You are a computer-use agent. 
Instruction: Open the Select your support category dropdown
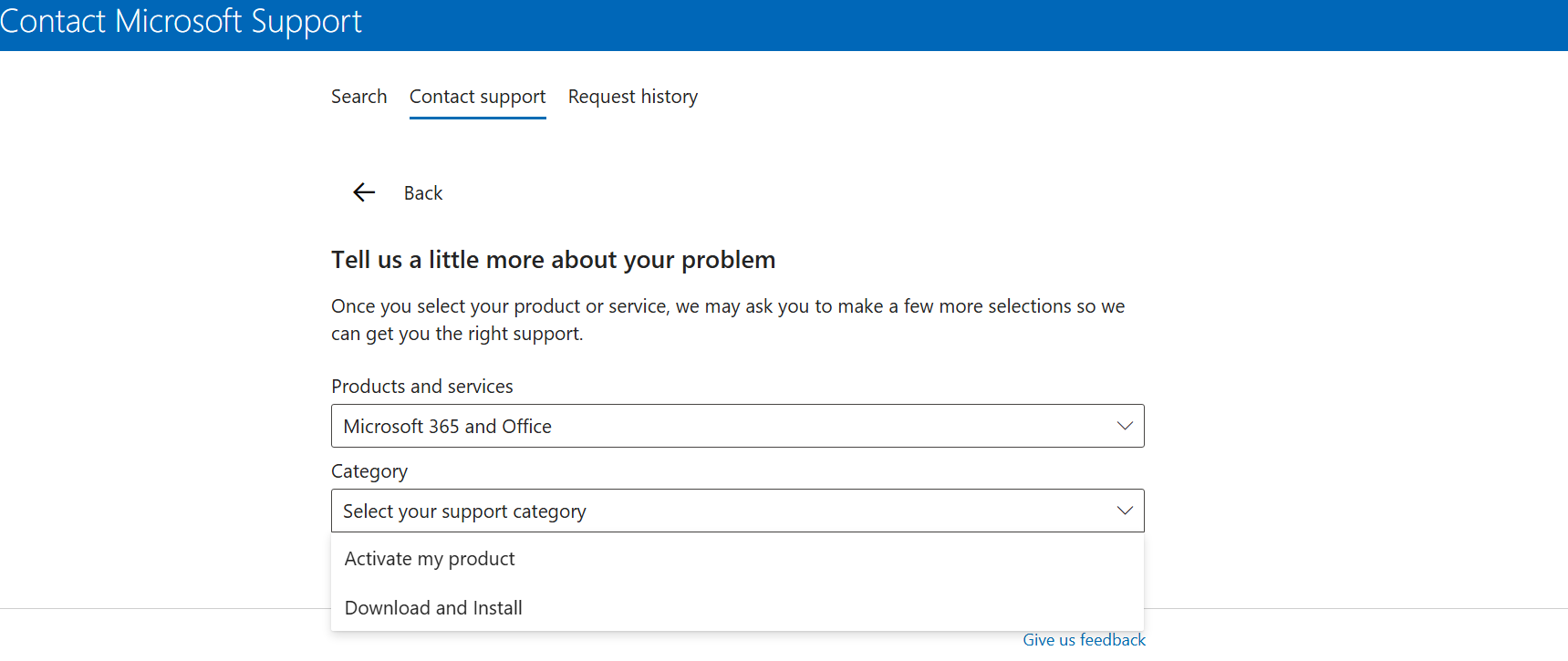pyautogui.click(x=737, y=511)
